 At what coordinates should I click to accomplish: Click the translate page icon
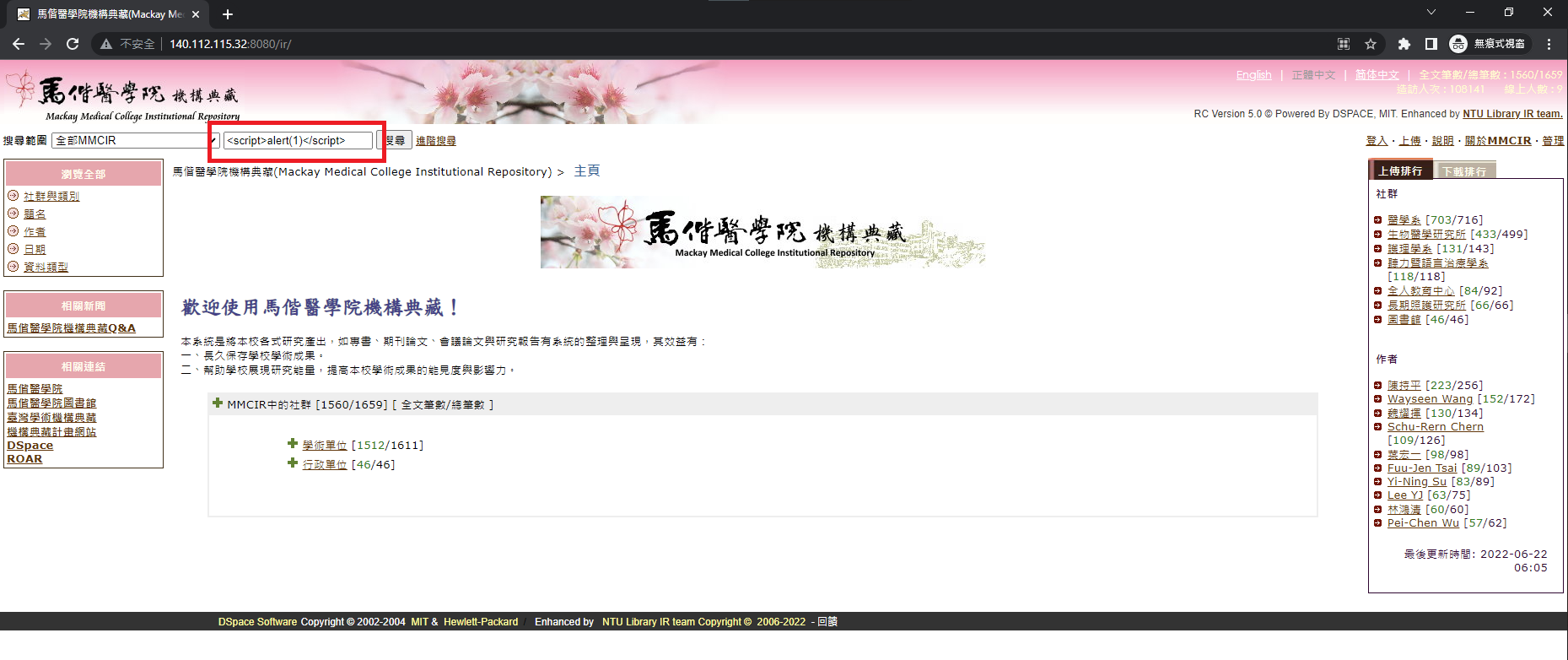1344,44
